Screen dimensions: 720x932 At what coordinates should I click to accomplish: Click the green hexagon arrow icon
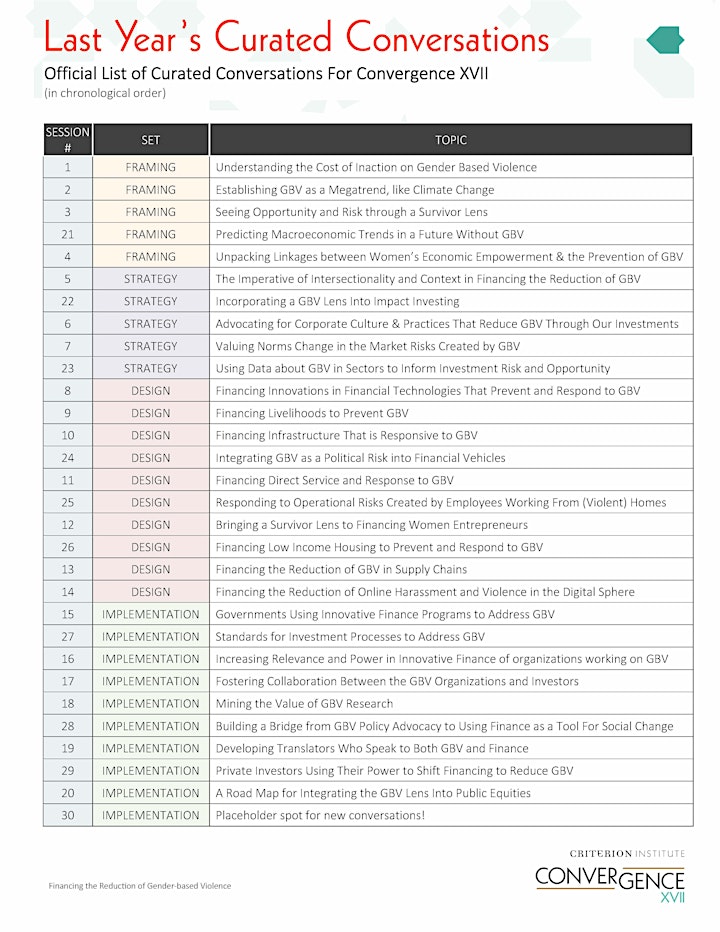(665, 40)
